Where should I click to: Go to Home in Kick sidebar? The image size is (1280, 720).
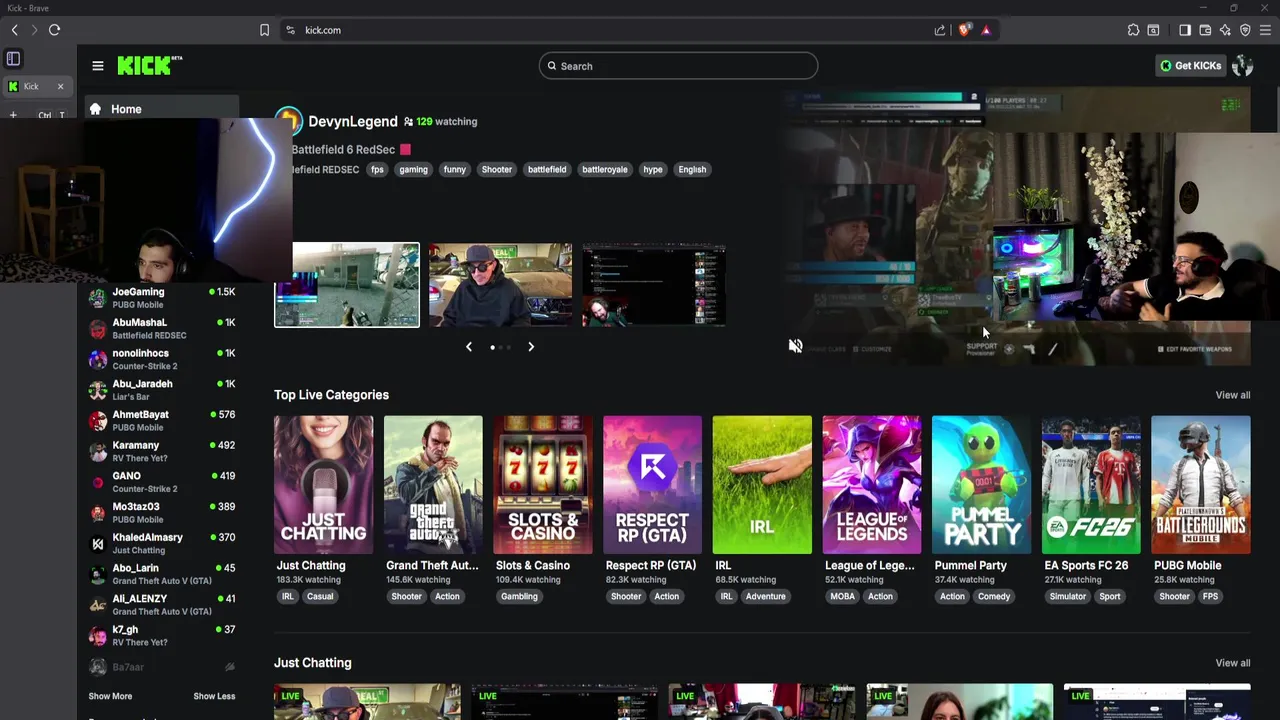point(161,109)
